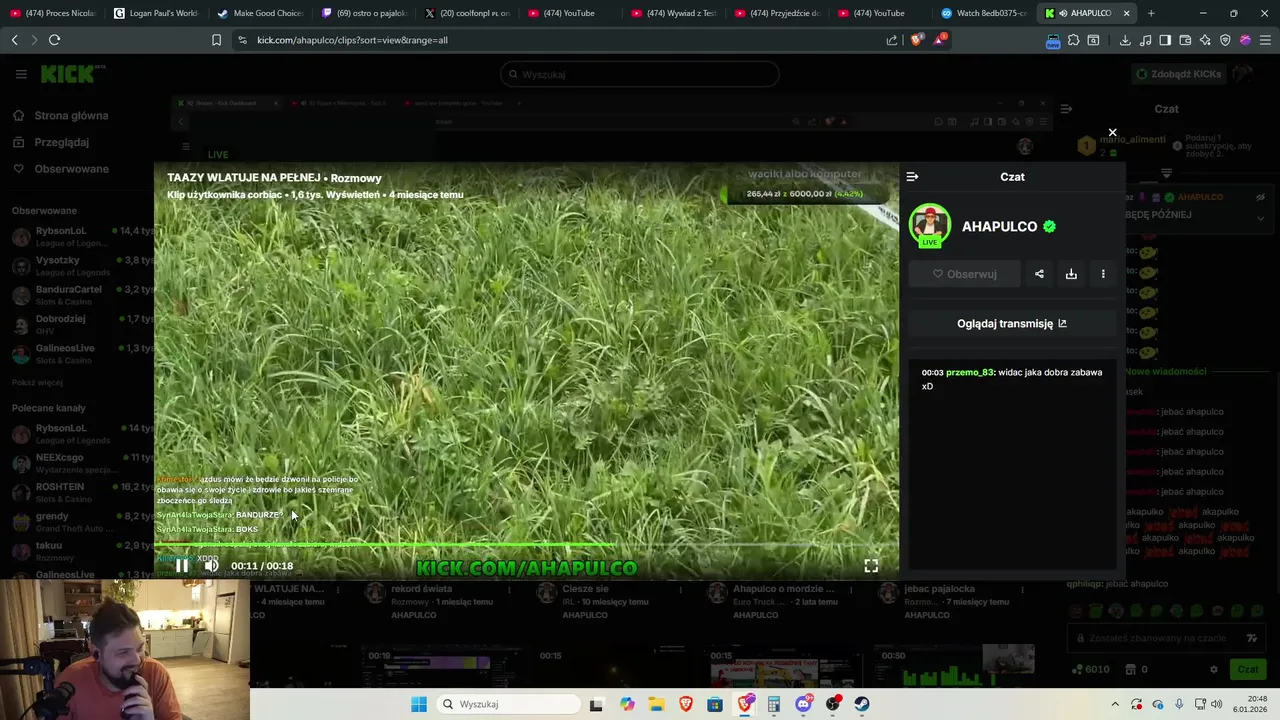Reload the current page
The image size is (1280, 720).
(54, 40)
